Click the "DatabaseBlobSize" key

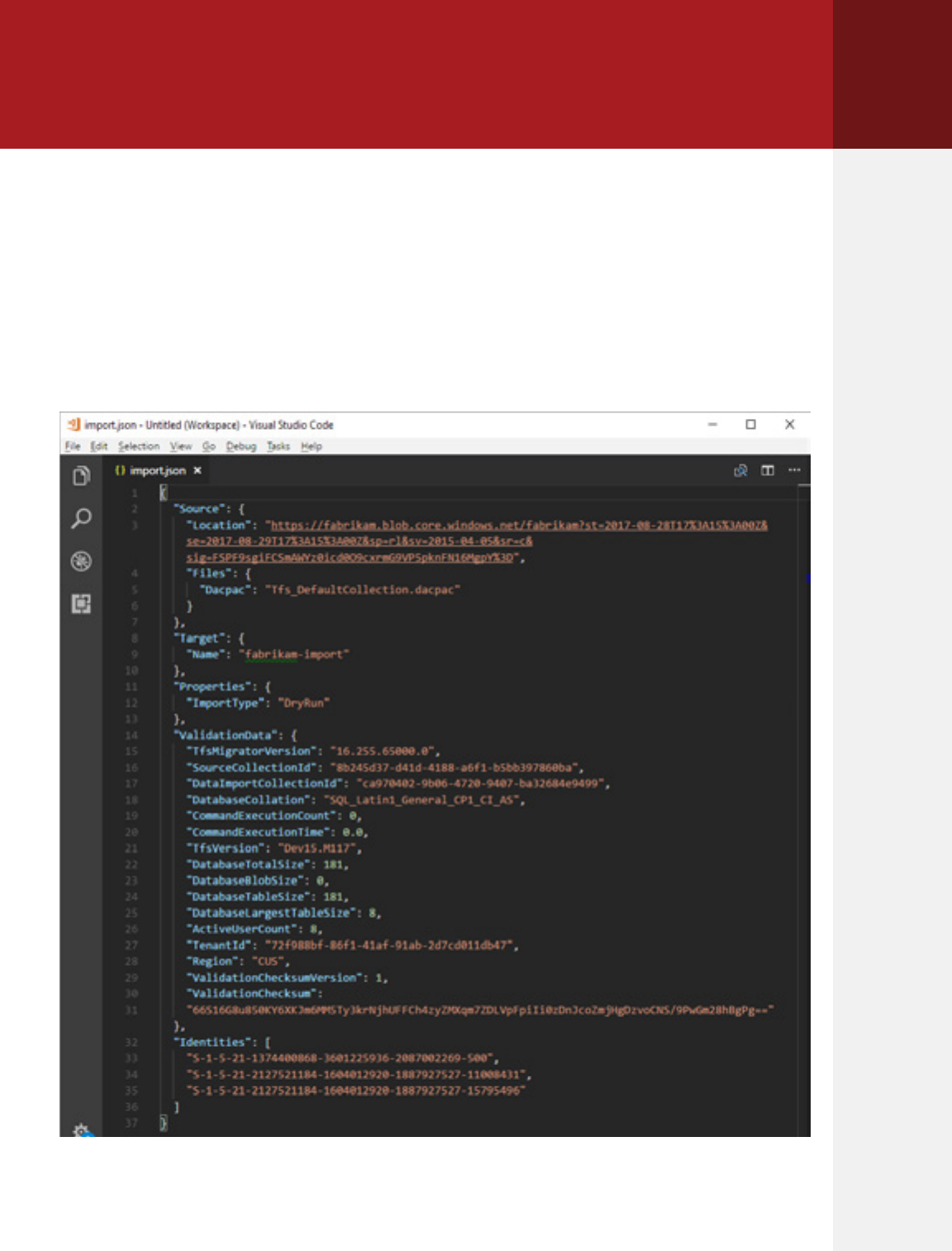click(245, 881)
